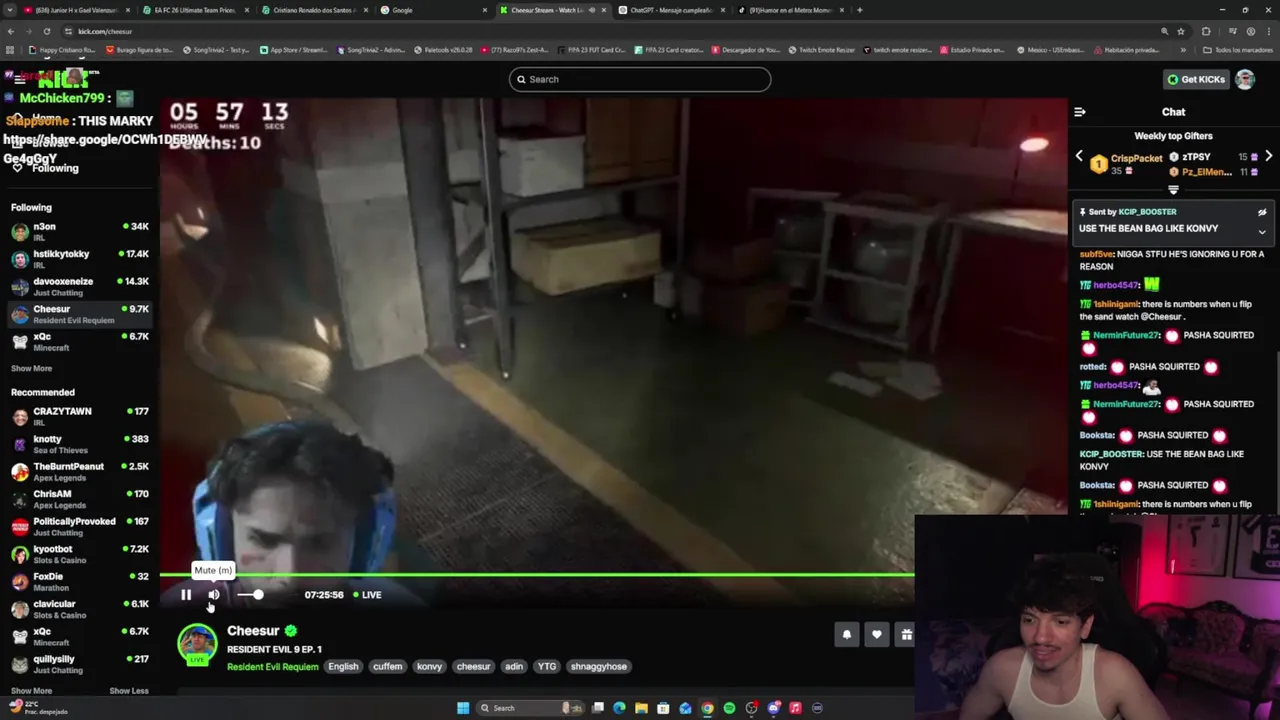Switch to EA FC 26 Ultimate Team tab
1280x720 pixels.
[195, 10]
